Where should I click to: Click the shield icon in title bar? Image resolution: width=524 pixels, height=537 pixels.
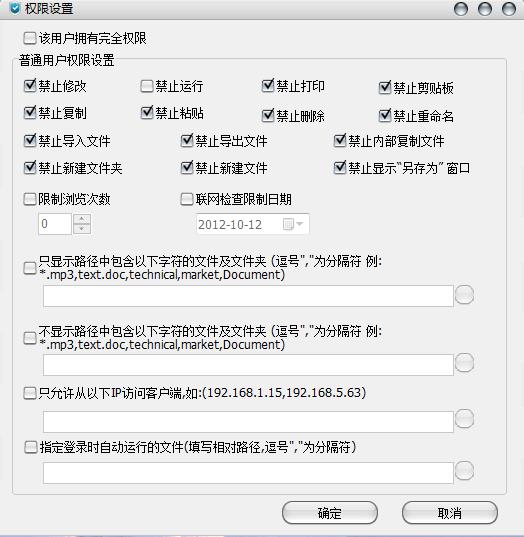tap(15, 8)
